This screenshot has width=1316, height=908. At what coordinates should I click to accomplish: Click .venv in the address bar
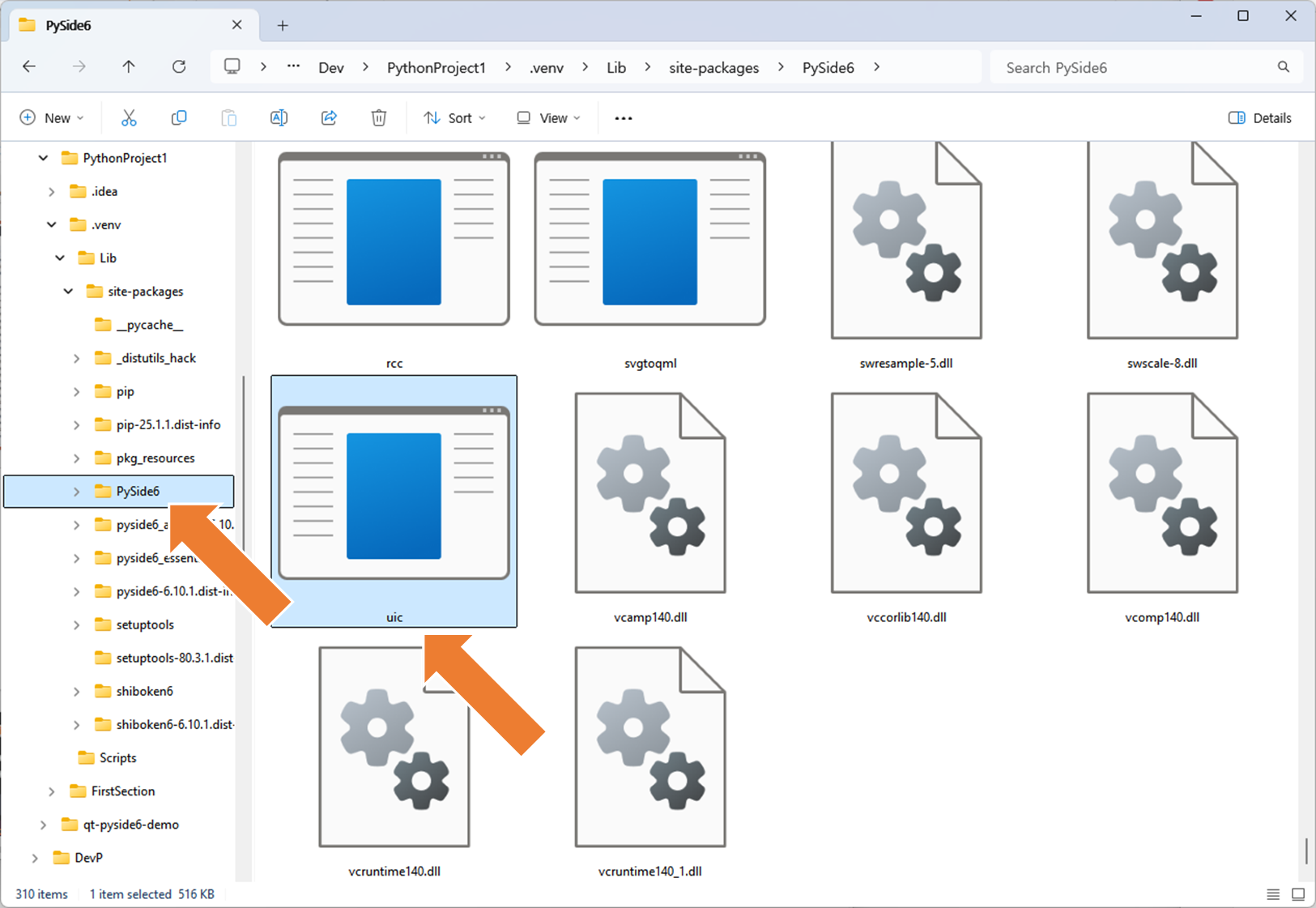547,67
